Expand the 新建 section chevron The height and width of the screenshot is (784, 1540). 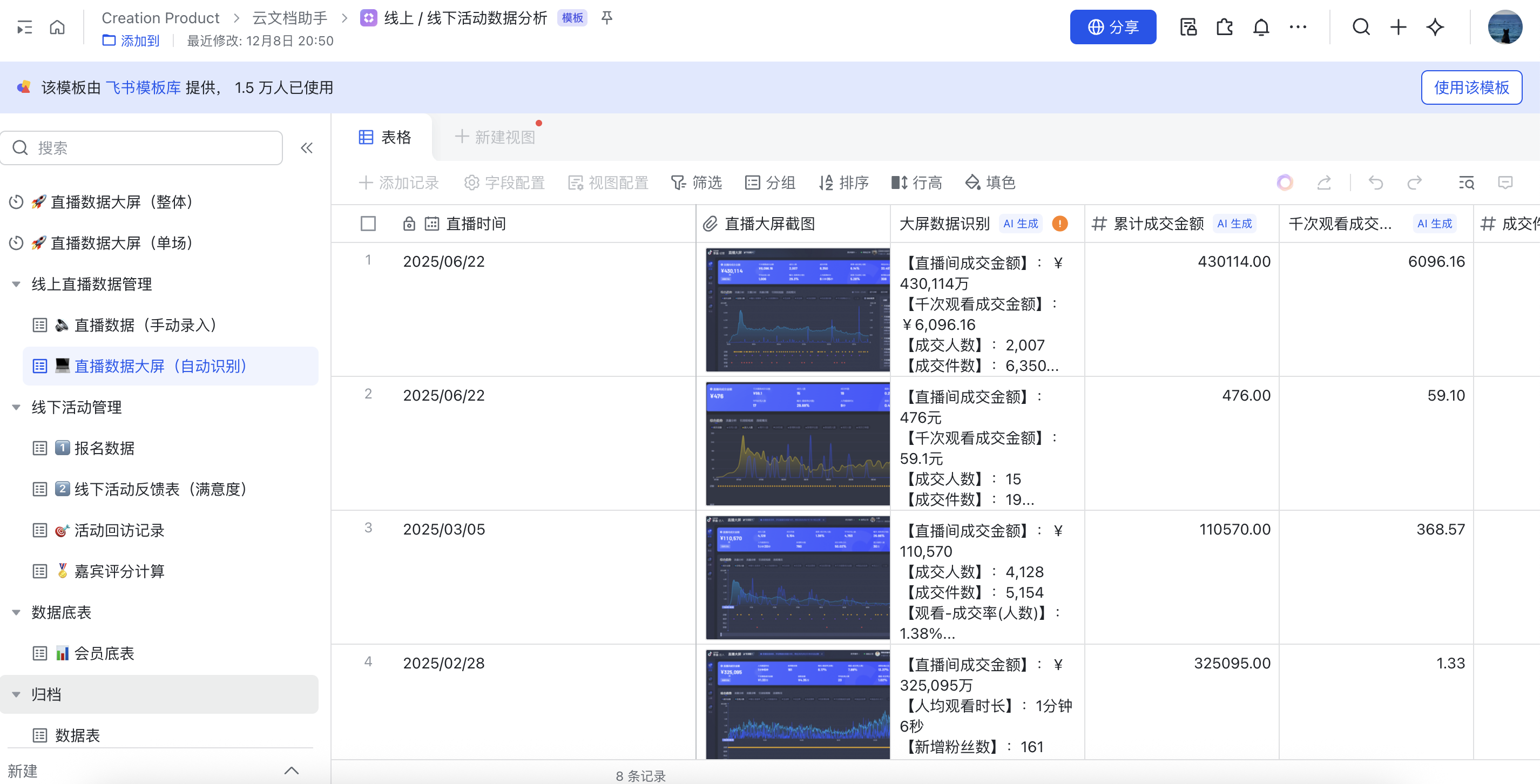pos(291,771)
